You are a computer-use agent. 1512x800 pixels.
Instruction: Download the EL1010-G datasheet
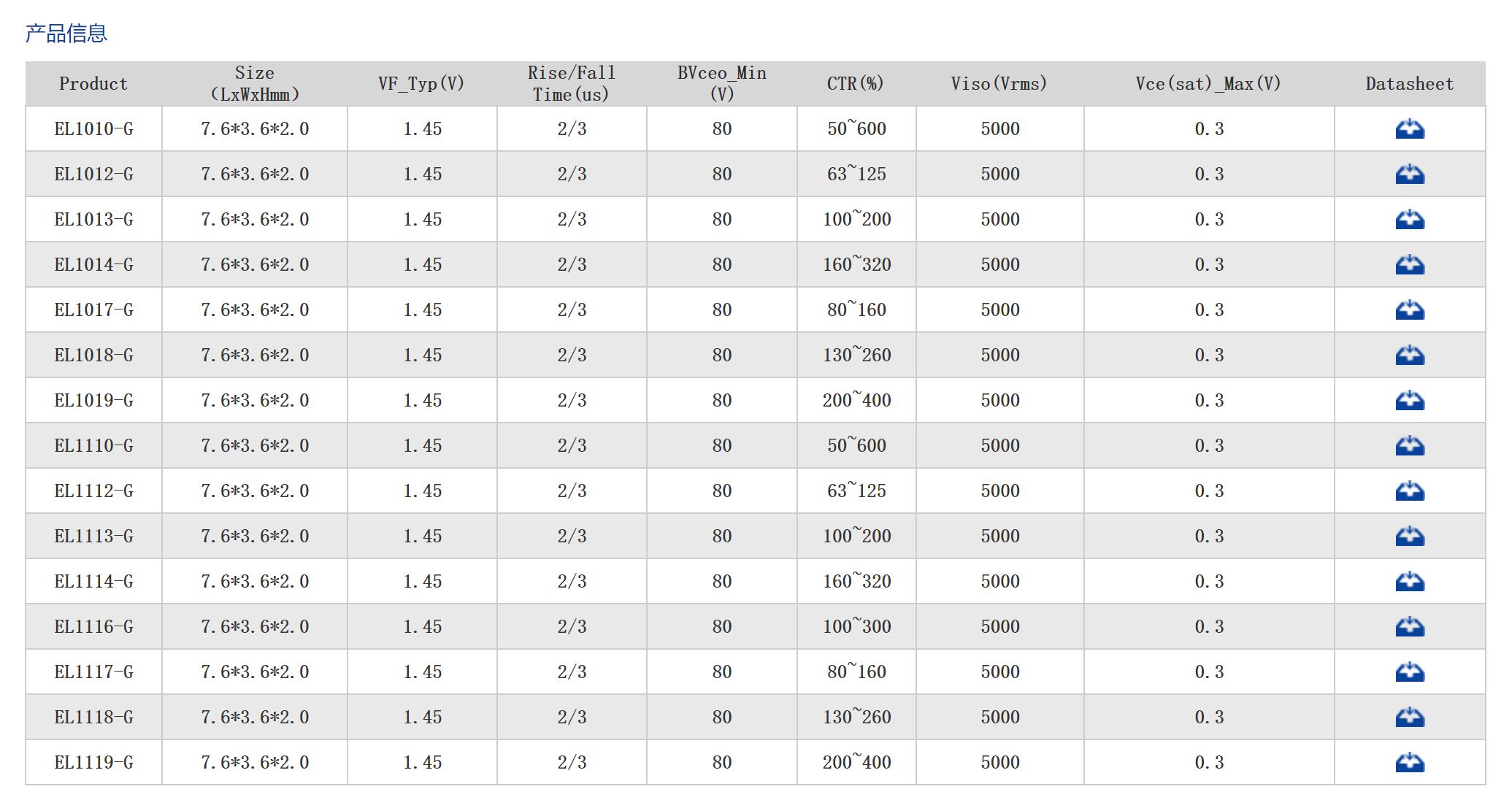tap(1409, 129)
